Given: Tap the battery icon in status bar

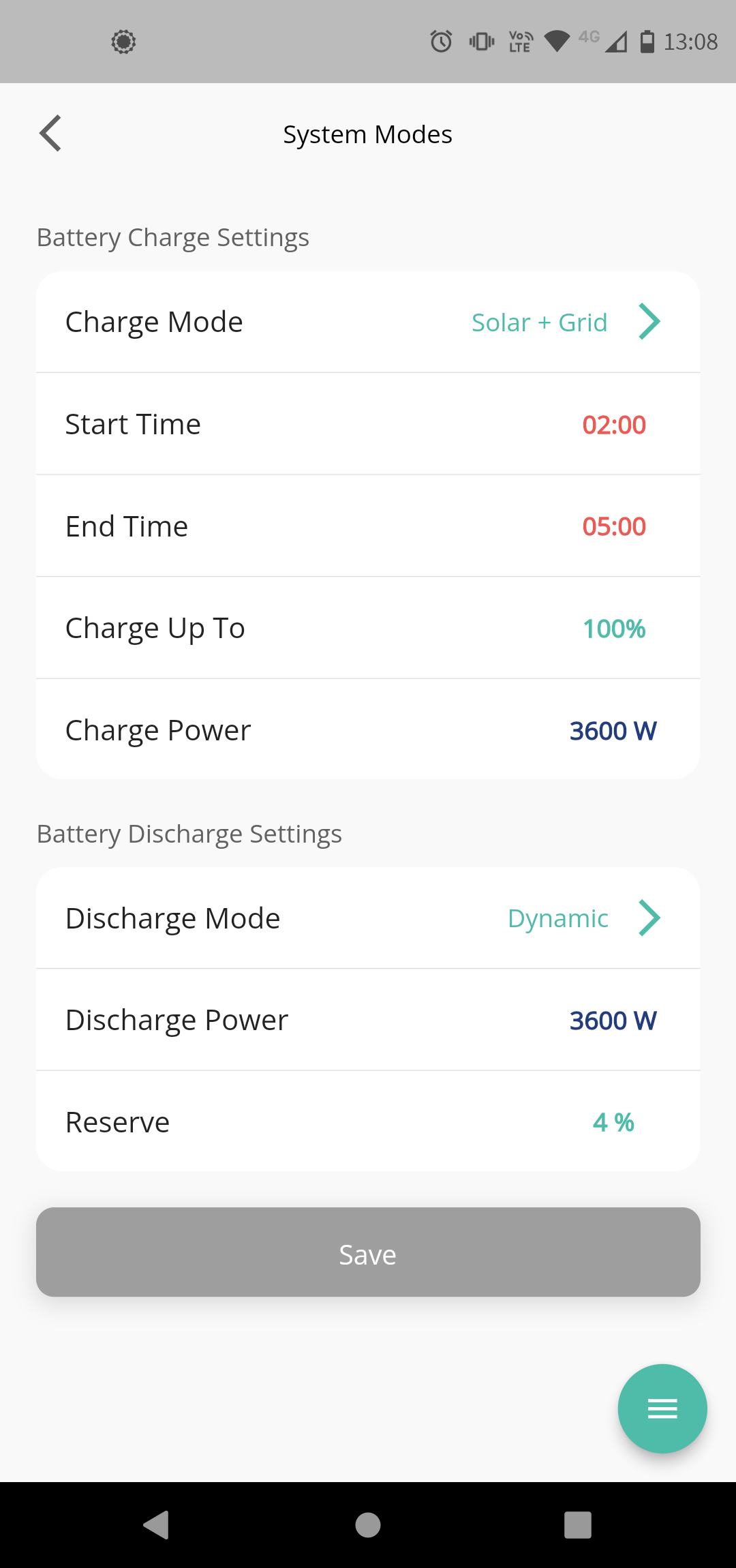Looking at the screenshot, I should click(647, 42).
